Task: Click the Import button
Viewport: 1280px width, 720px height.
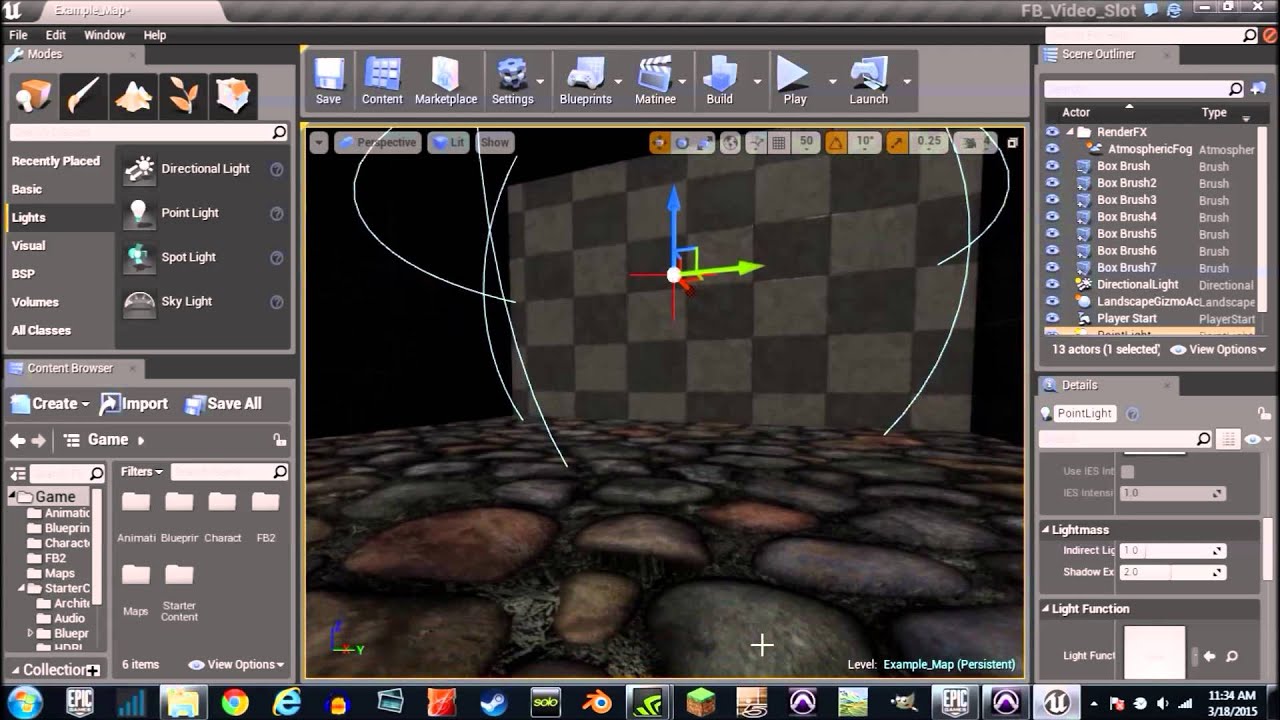Action: 134,404
